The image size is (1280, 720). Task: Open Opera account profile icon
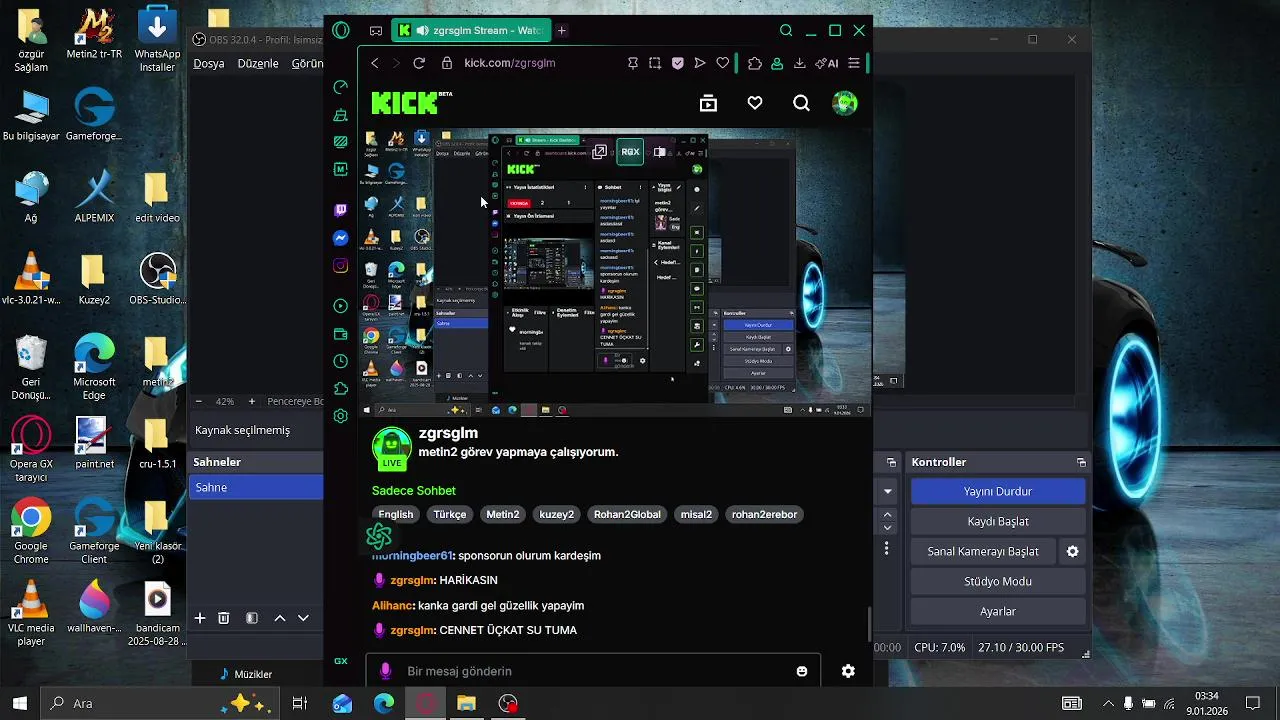pos(777,63)
